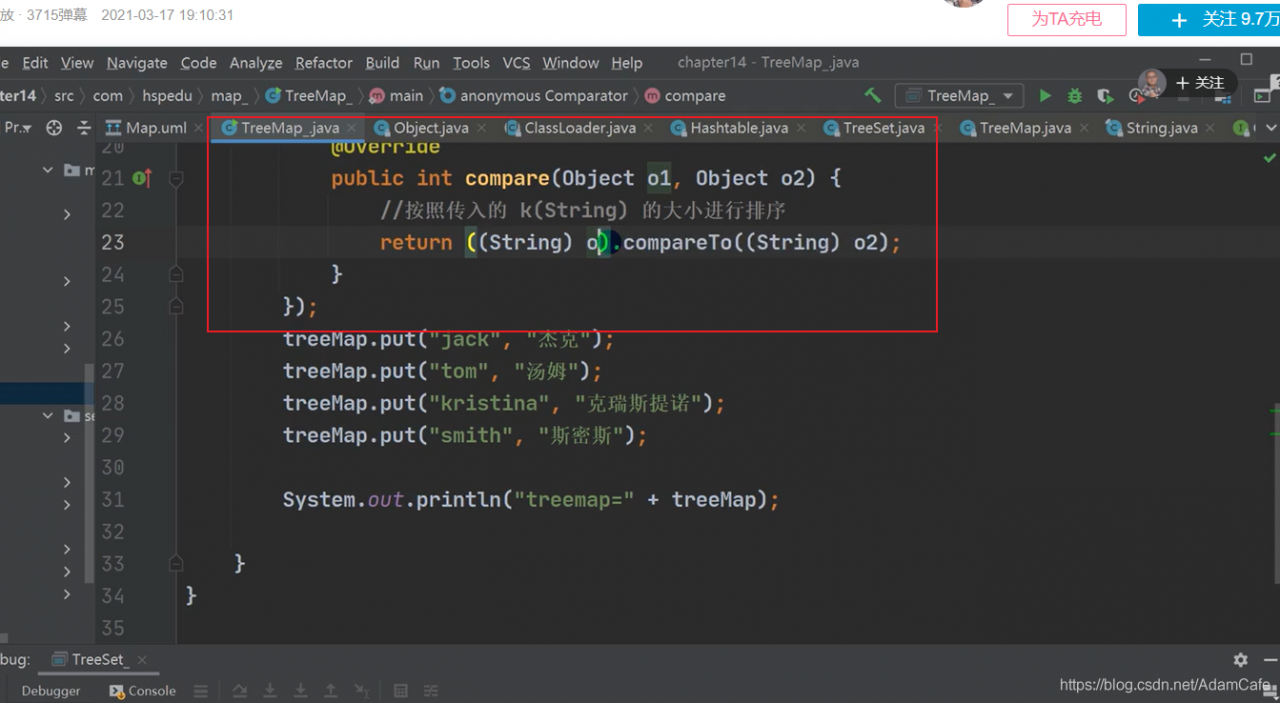
Task: Open the Run menu
Action: pyautogui.click(x=426, y=62)
